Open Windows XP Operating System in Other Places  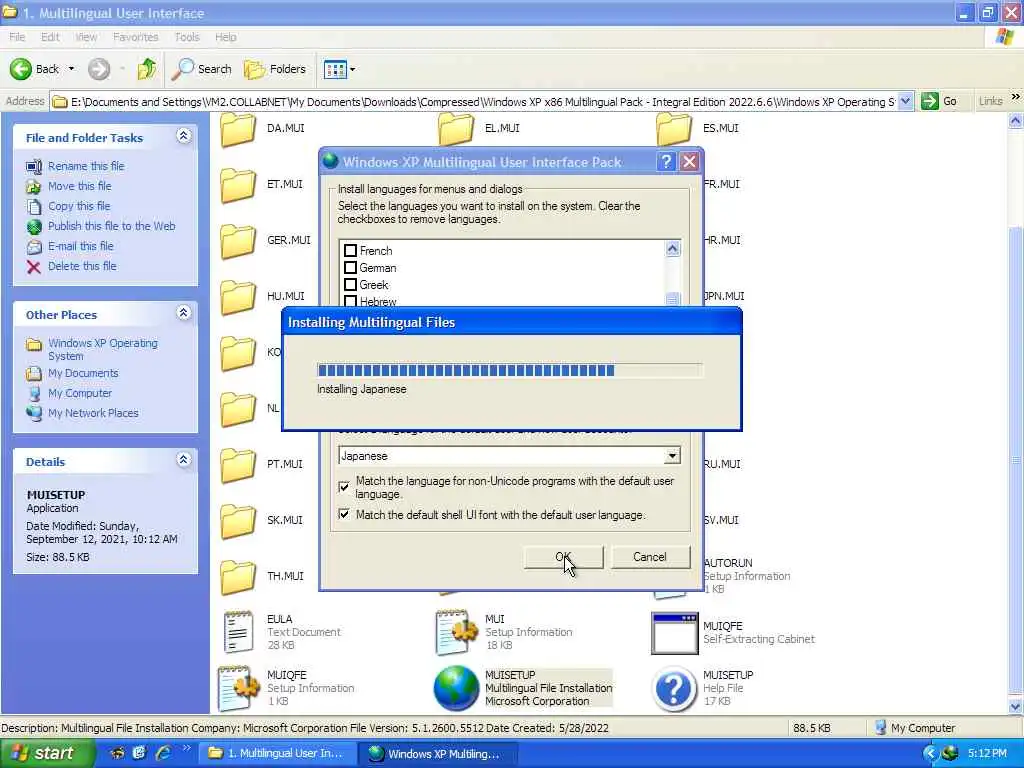103,349
